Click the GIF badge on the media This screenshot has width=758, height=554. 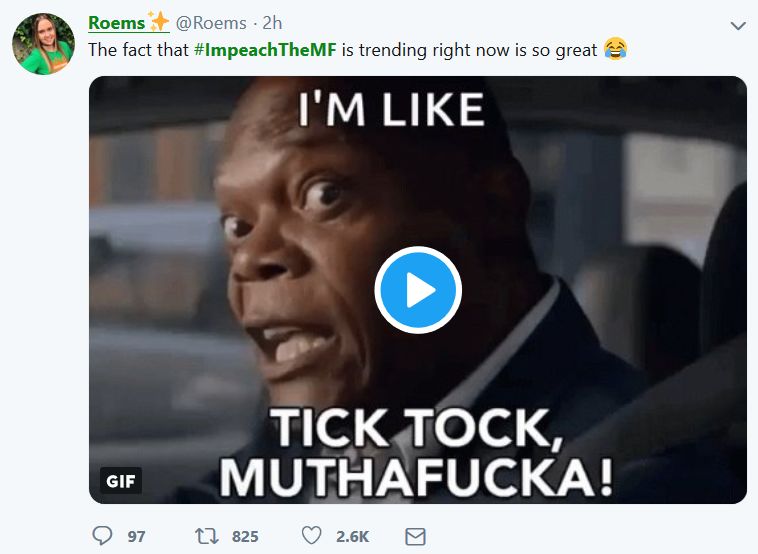120,481
